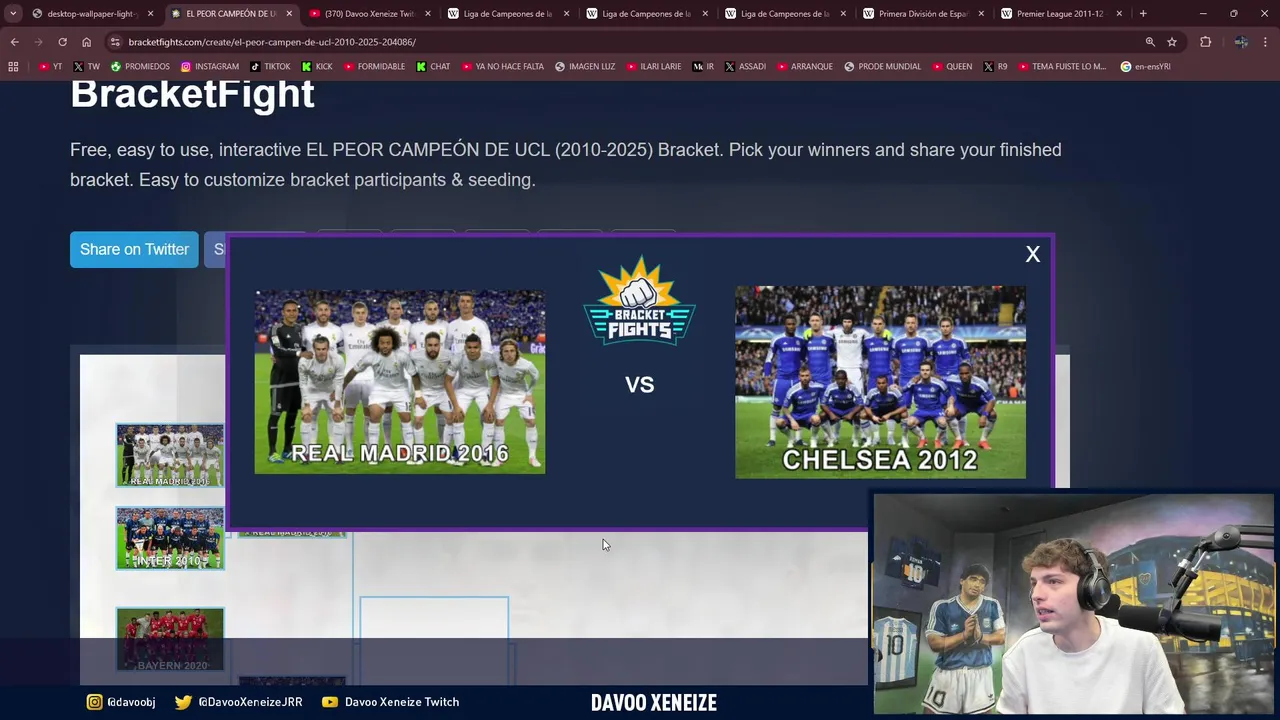Open the FORMIDABLE bookmark

pyautogui.click(x=374, y=67)
